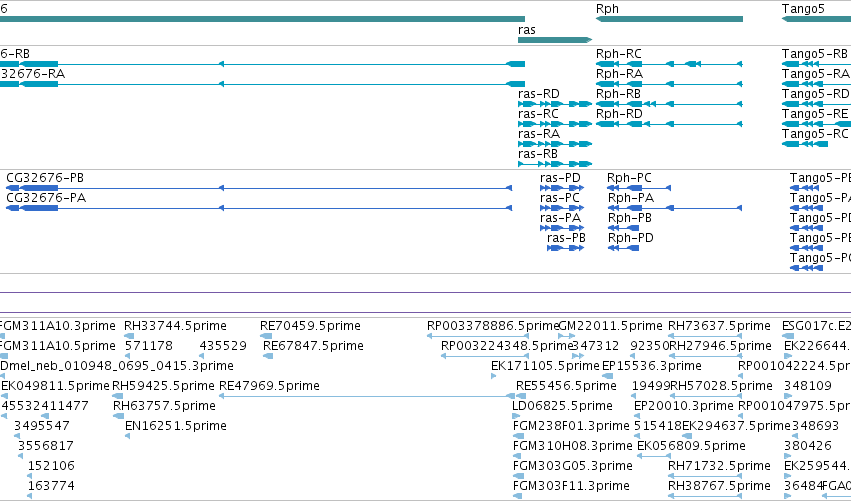Select the Tango5-RE transcript
The height and width of the screenshot is (501, 851).
click(816, 124)
